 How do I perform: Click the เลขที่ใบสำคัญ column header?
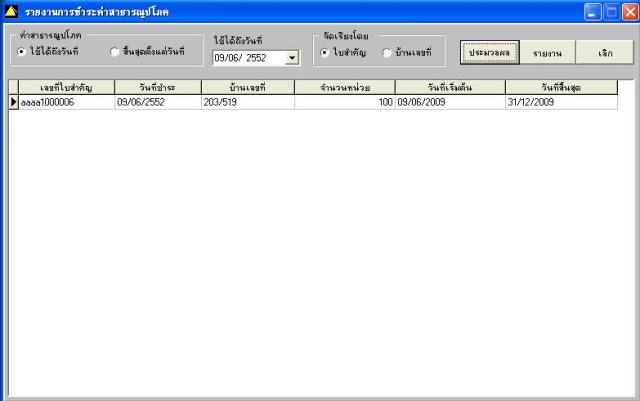click(x=67, y=87)
